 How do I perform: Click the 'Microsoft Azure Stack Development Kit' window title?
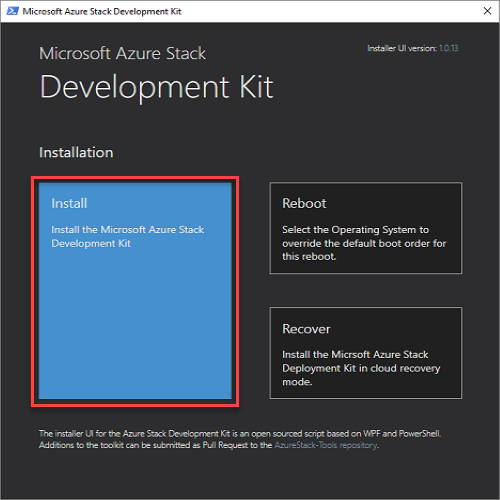pyautogui.click(x=102, y=11)
